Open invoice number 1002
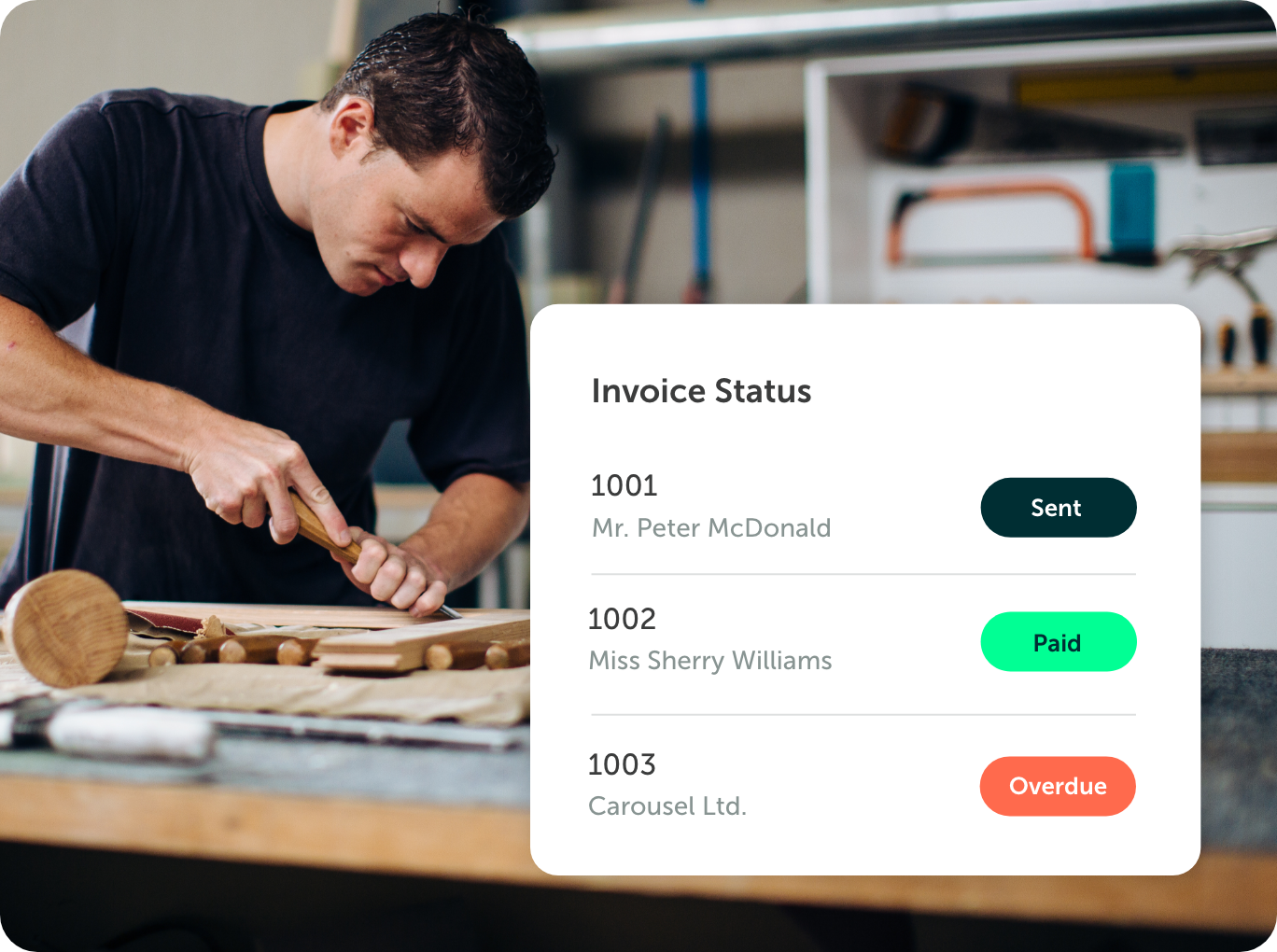Screen dimensions: 1277x952 coord(623,619)
